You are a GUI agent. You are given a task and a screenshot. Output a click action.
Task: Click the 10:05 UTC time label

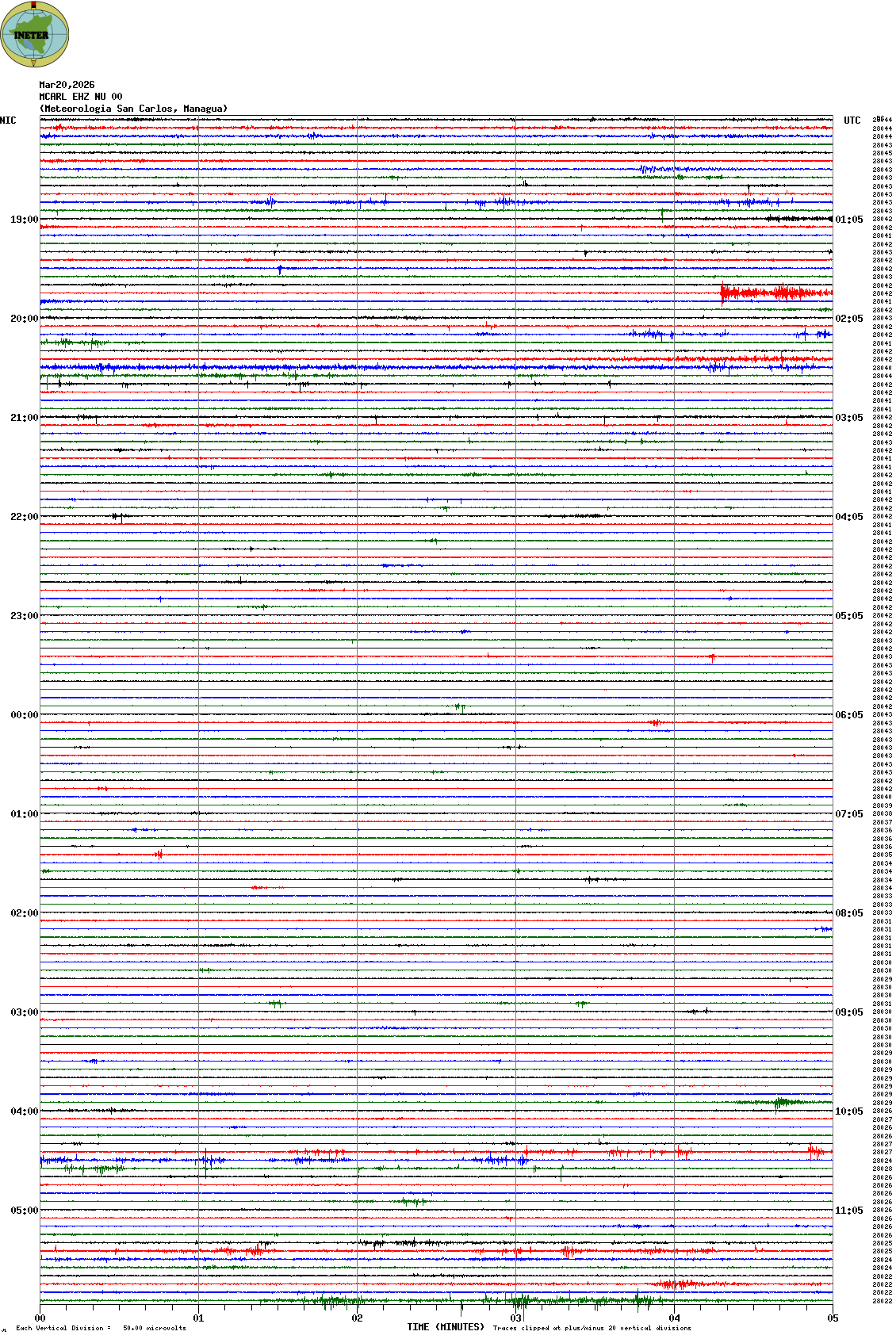coord(848,1111)
